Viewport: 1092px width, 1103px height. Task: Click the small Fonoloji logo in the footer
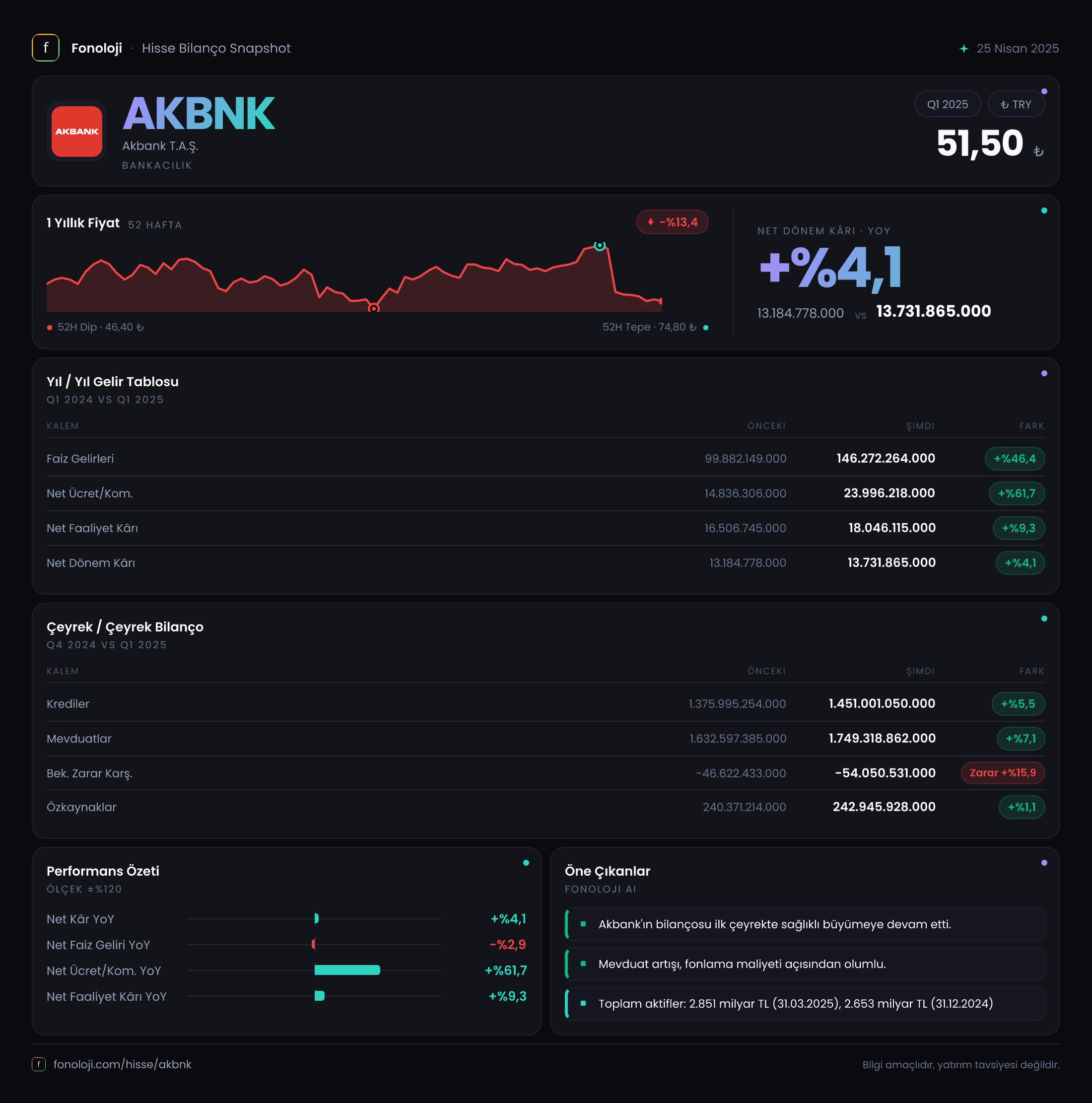click(39, 1064)
